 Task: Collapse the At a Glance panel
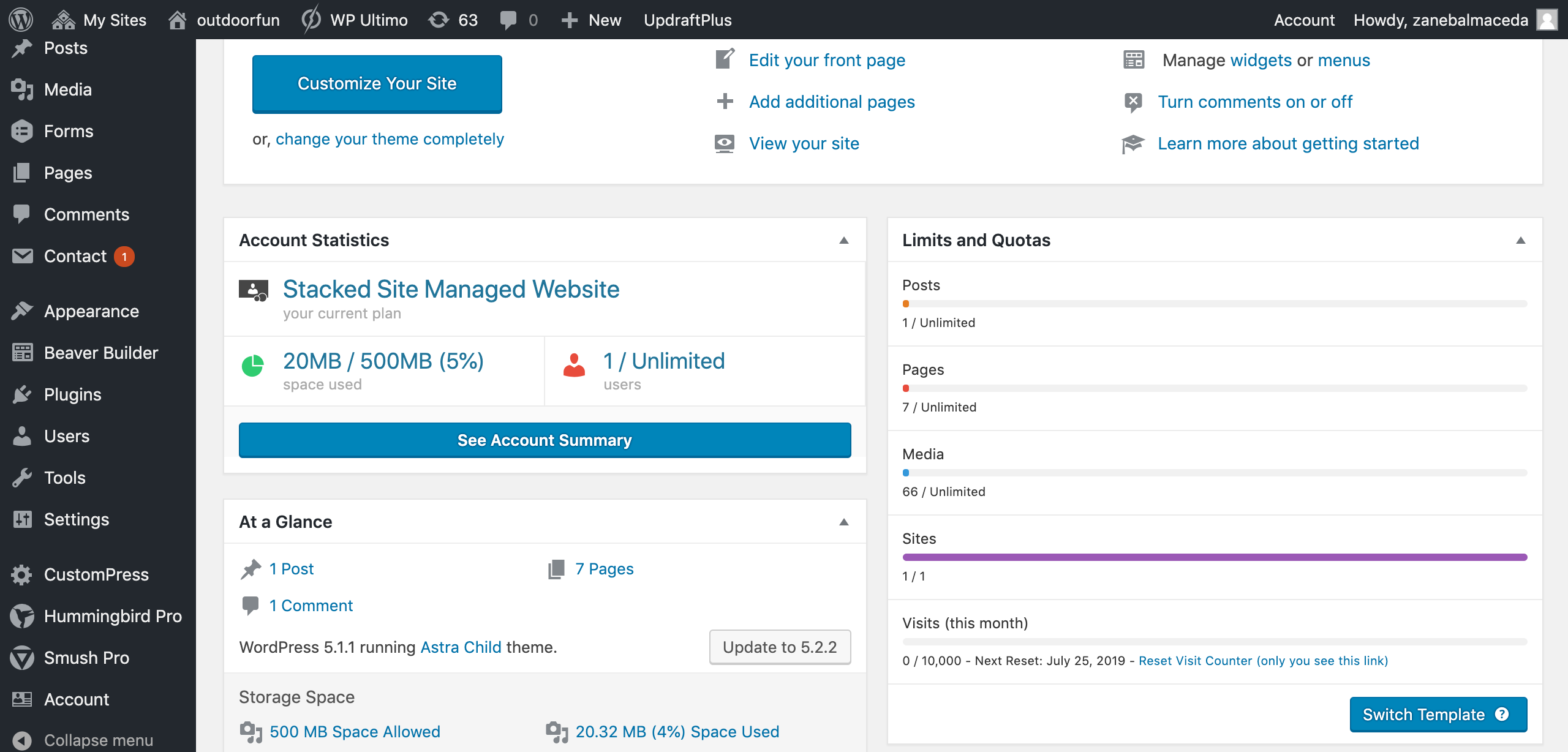coord(844,522)
